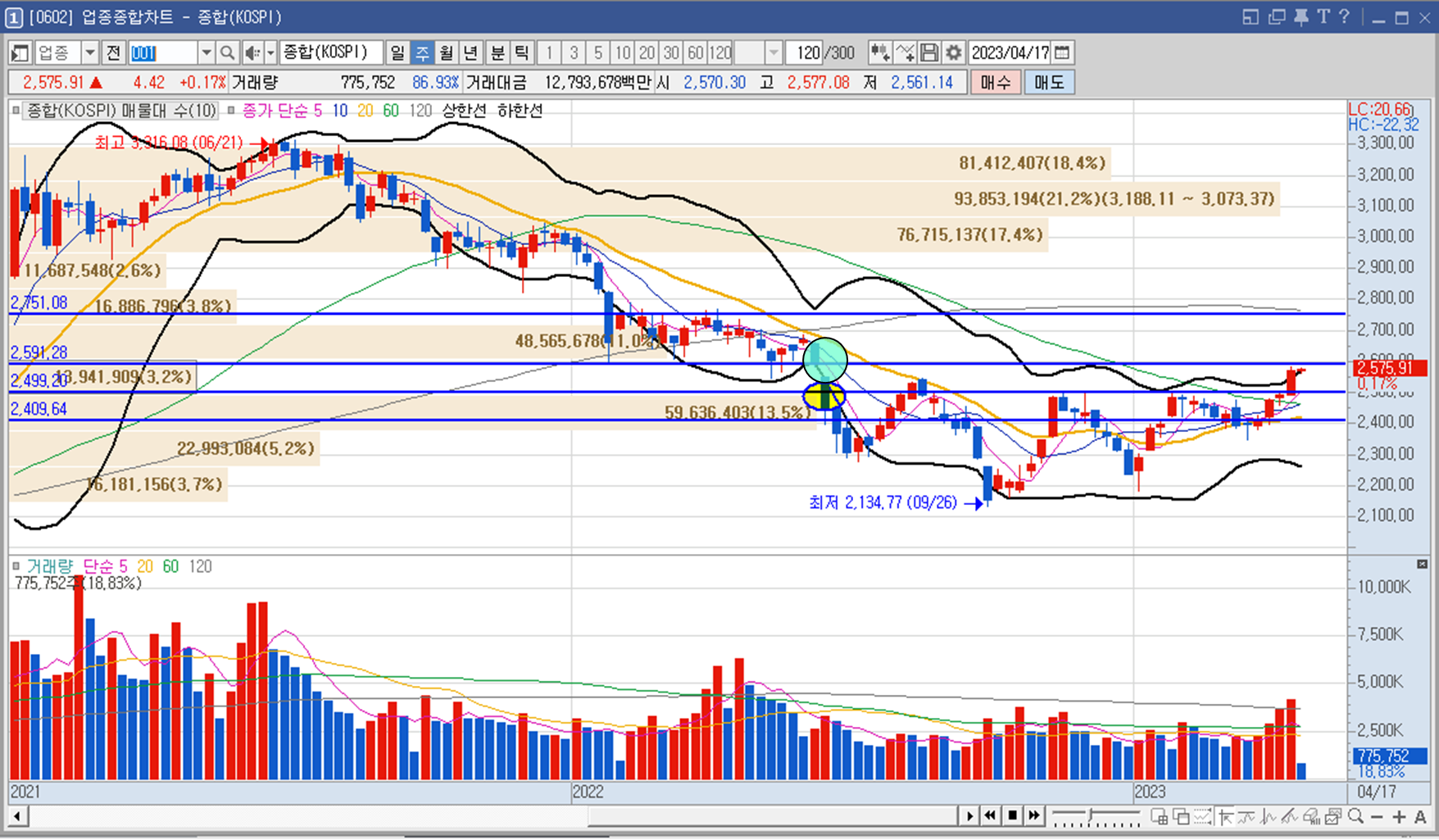Click the chart zoom slider handle

click(1091, 816)
